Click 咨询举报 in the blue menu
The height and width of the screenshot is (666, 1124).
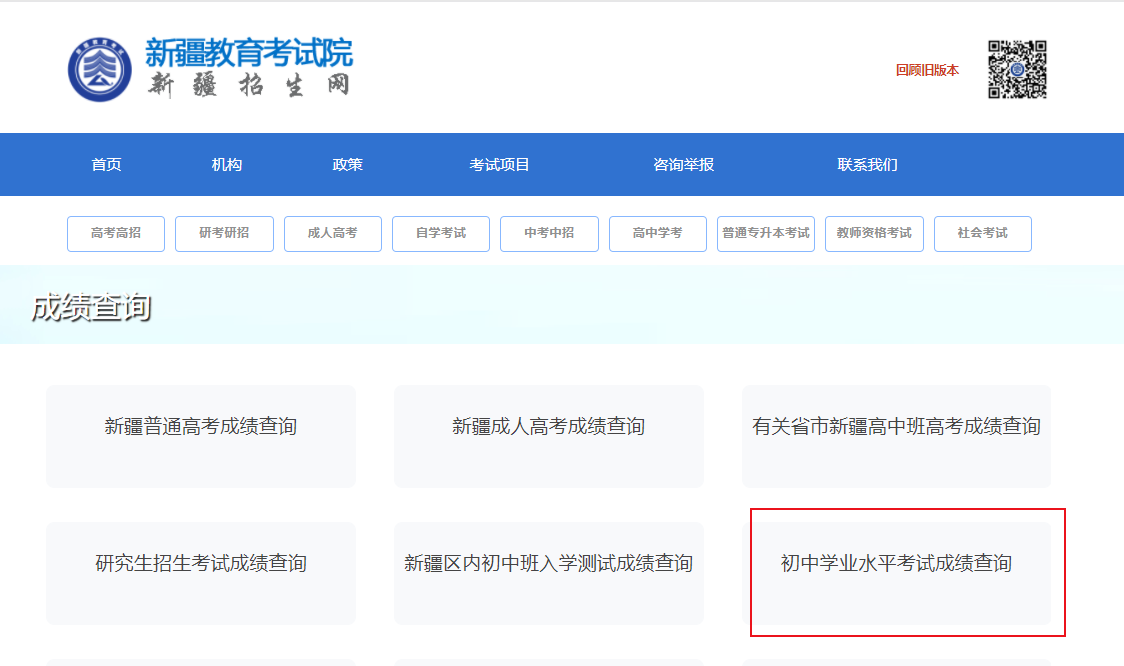(x=683, y=165)
